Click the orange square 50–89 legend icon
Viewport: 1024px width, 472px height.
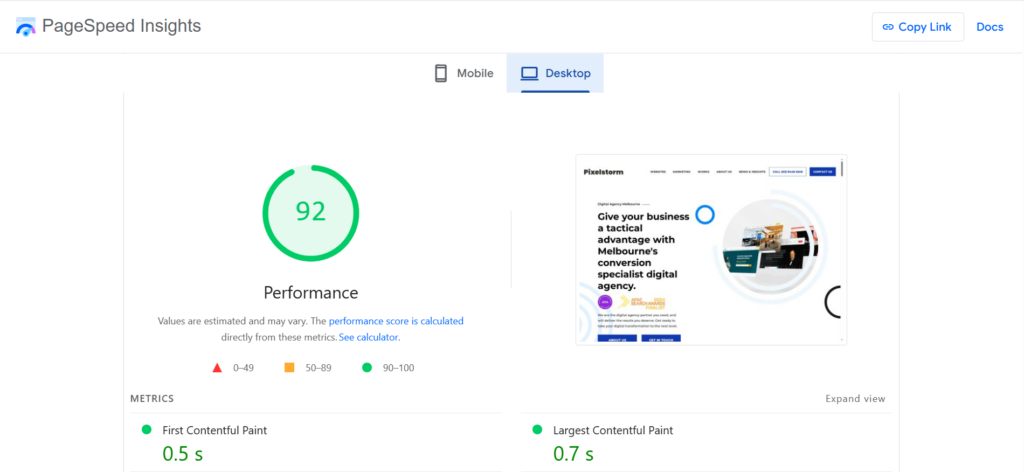(289, 368)
